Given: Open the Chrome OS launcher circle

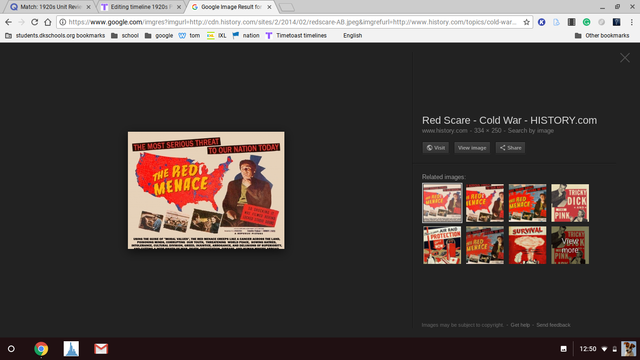Looking at the screenshot, I should [x=11, y=349].
